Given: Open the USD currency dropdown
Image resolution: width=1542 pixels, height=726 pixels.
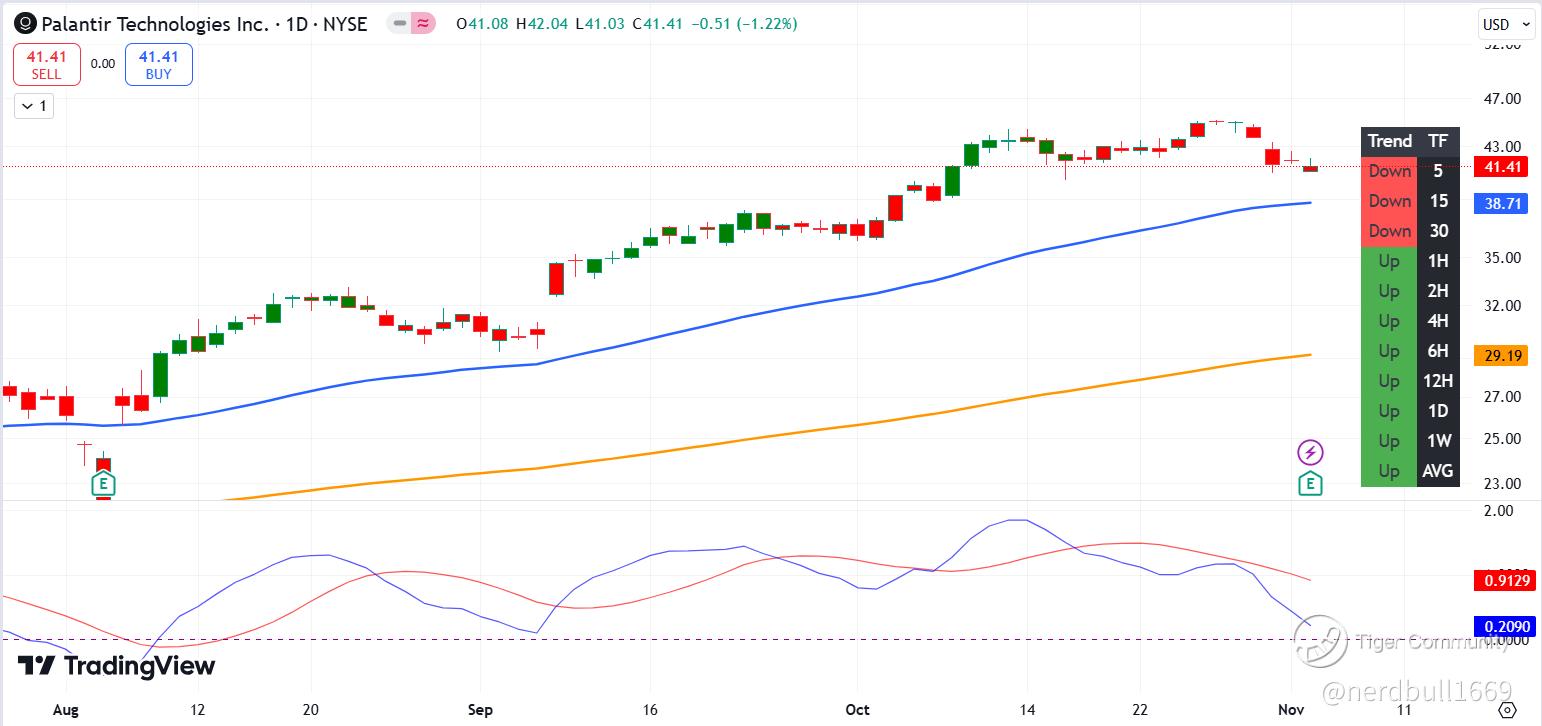Looking at the screenshot, I should (1505, 24).
